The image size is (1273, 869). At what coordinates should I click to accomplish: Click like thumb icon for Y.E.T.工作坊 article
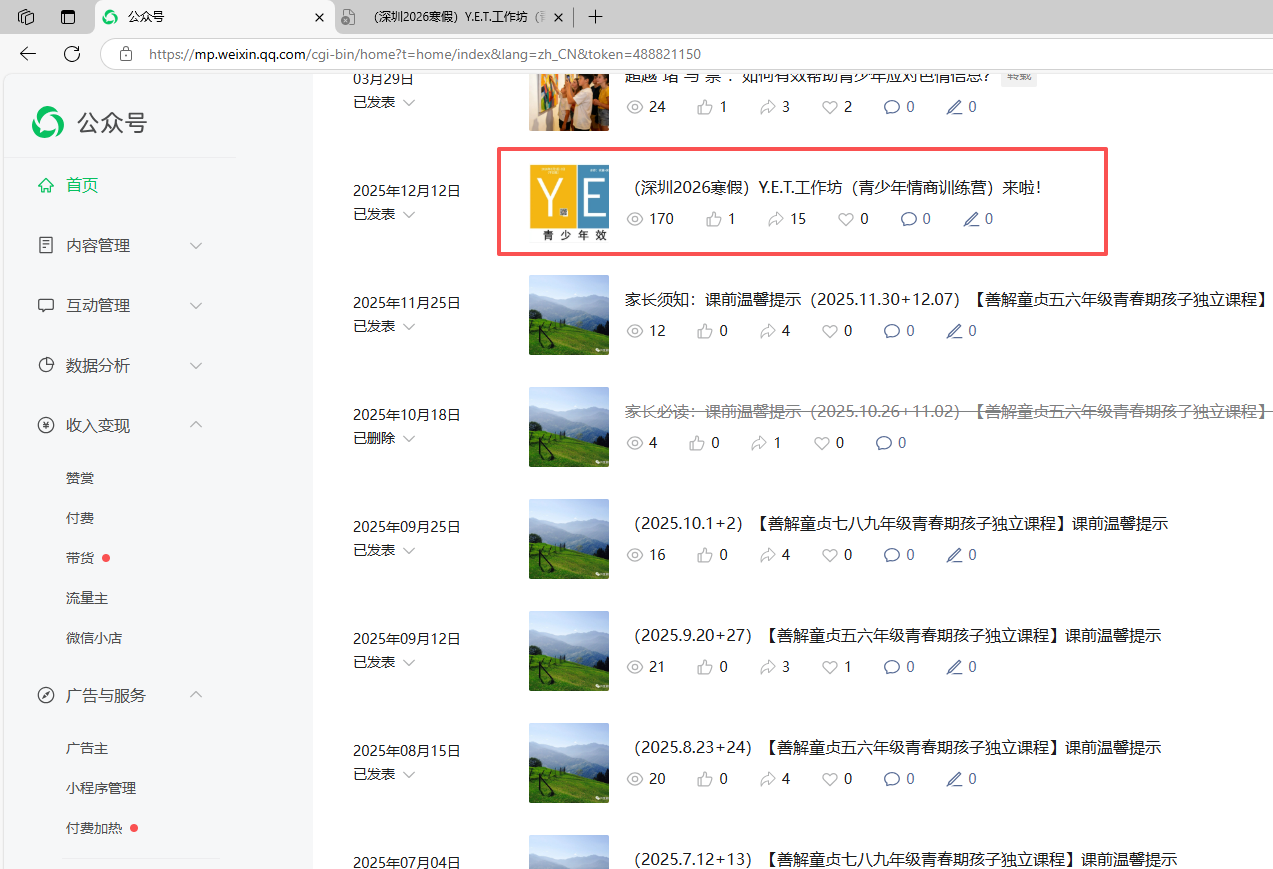(714, 219)
